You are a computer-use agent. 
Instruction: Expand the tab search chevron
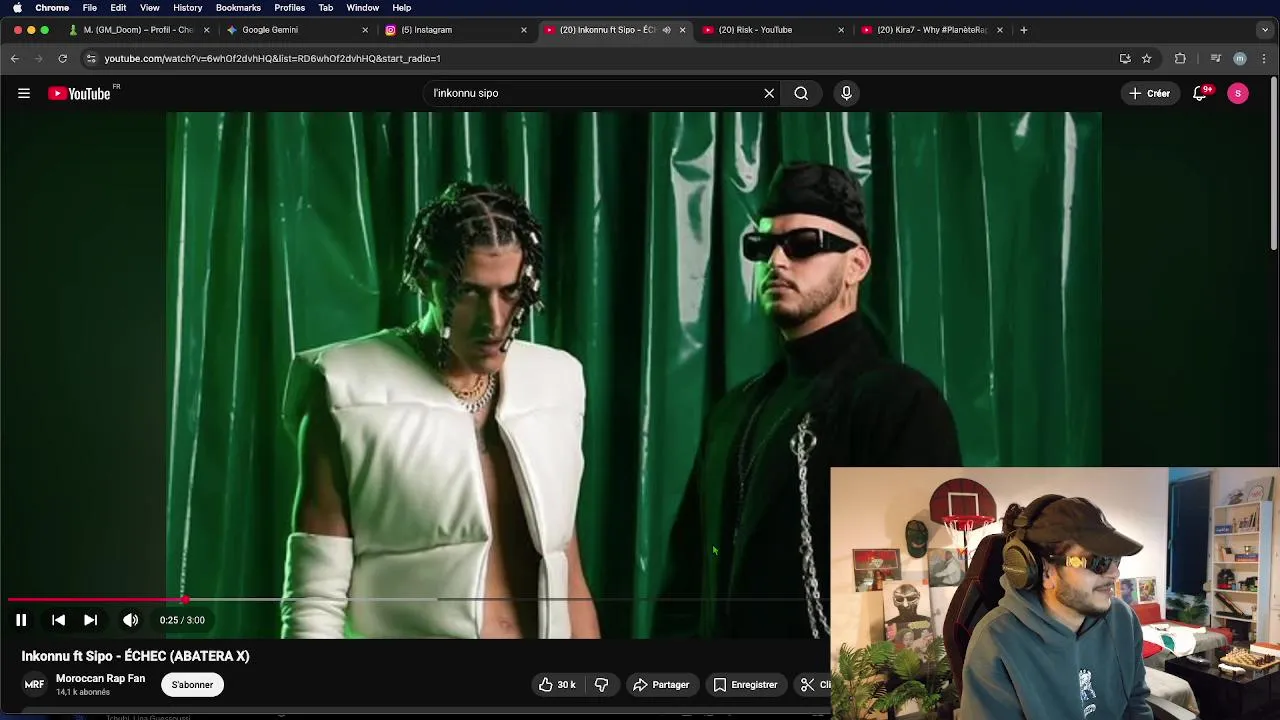click(x=1265, y=30)
